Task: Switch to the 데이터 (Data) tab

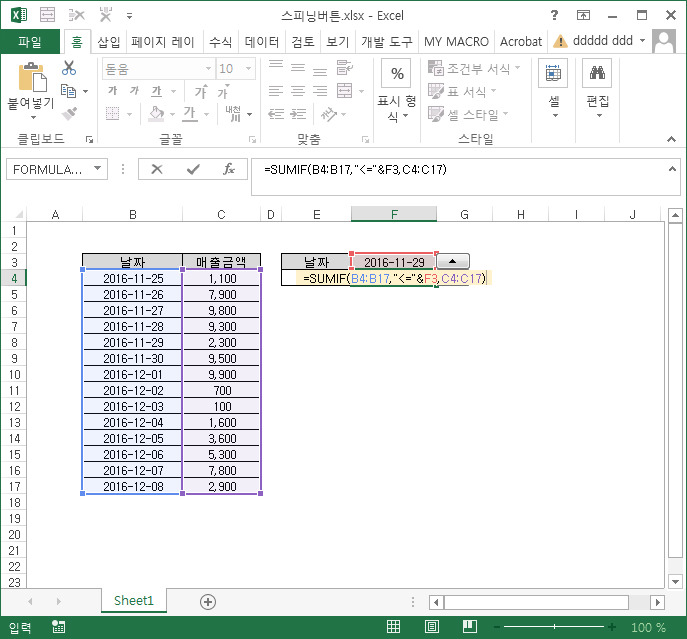Action: click(x=262, y=42)
